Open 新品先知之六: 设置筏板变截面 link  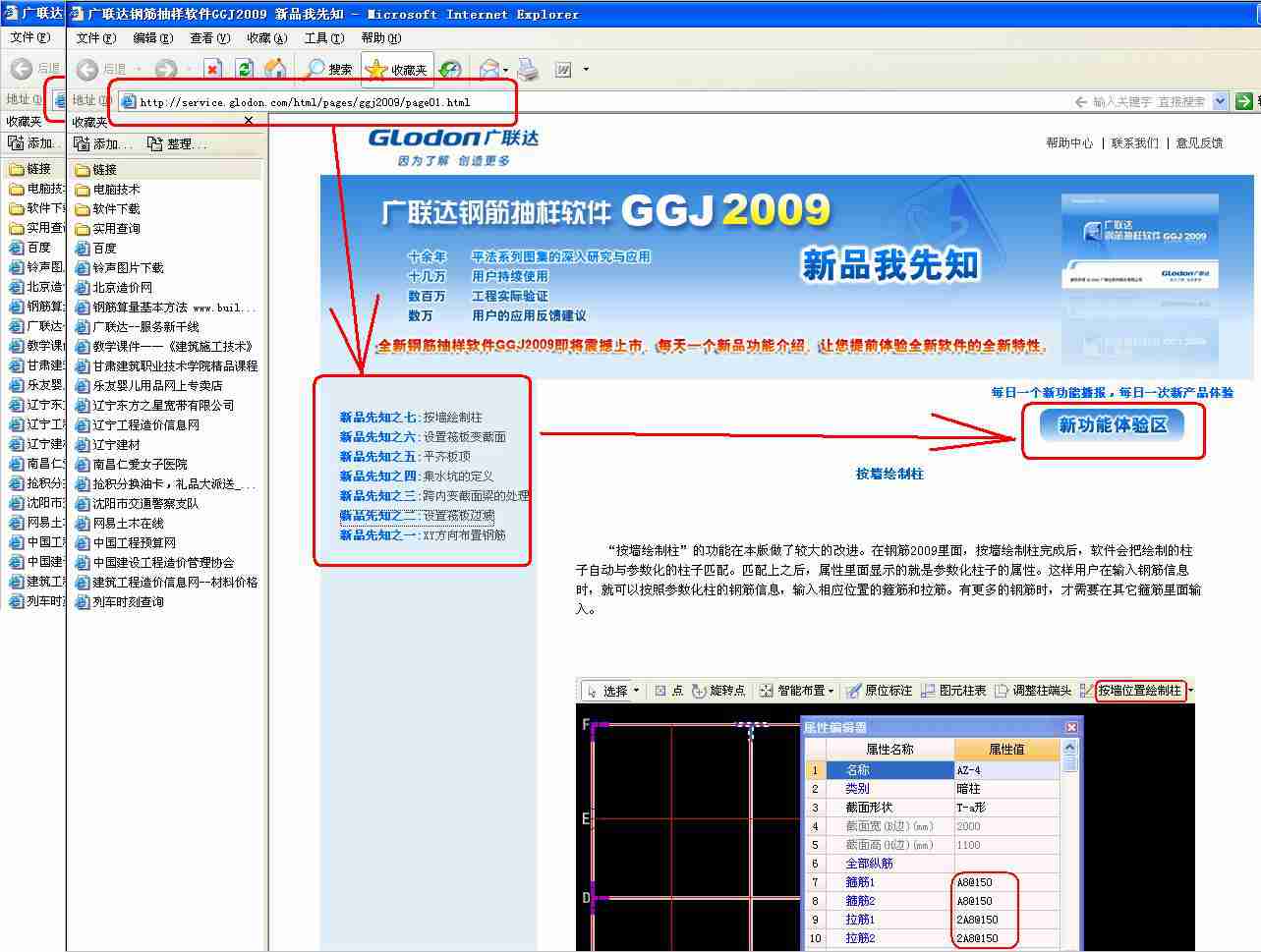pyautogui.click(x=423, y=437)
